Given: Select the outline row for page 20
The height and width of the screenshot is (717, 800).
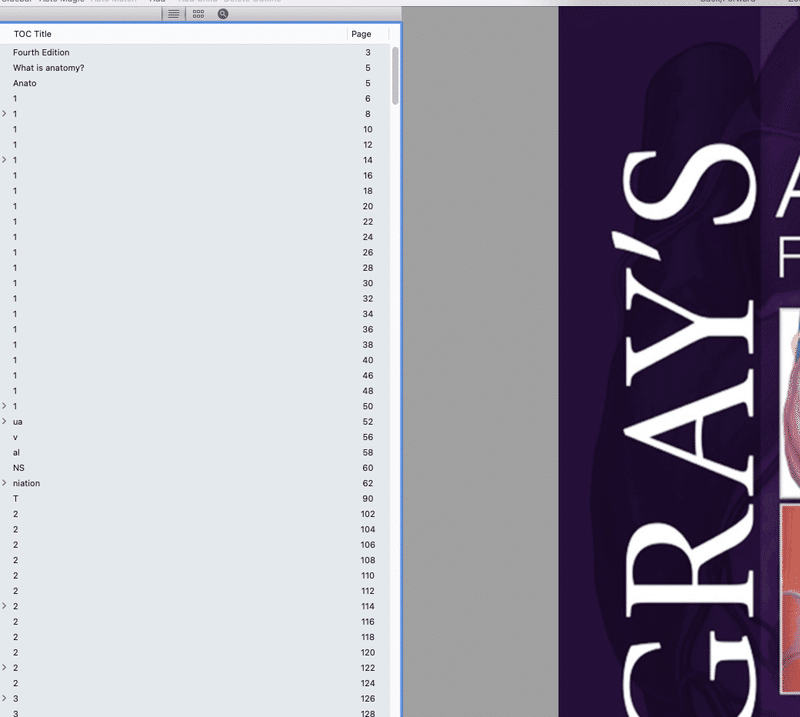Looking at the screenshot, I should [x=195, y=206].
